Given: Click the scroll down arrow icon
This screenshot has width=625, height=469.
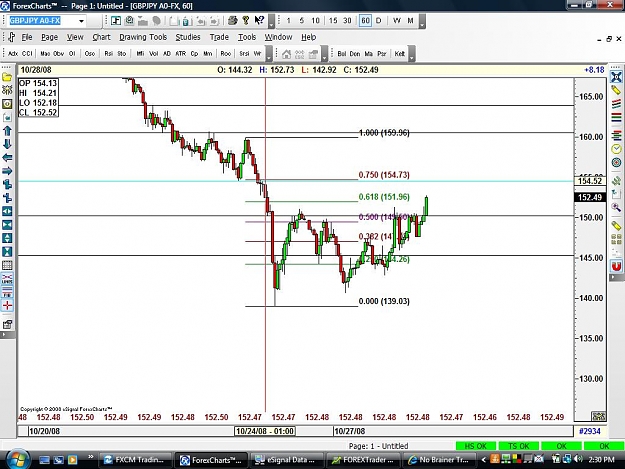Looking at the screenshot, I should (x=7, y=144).
